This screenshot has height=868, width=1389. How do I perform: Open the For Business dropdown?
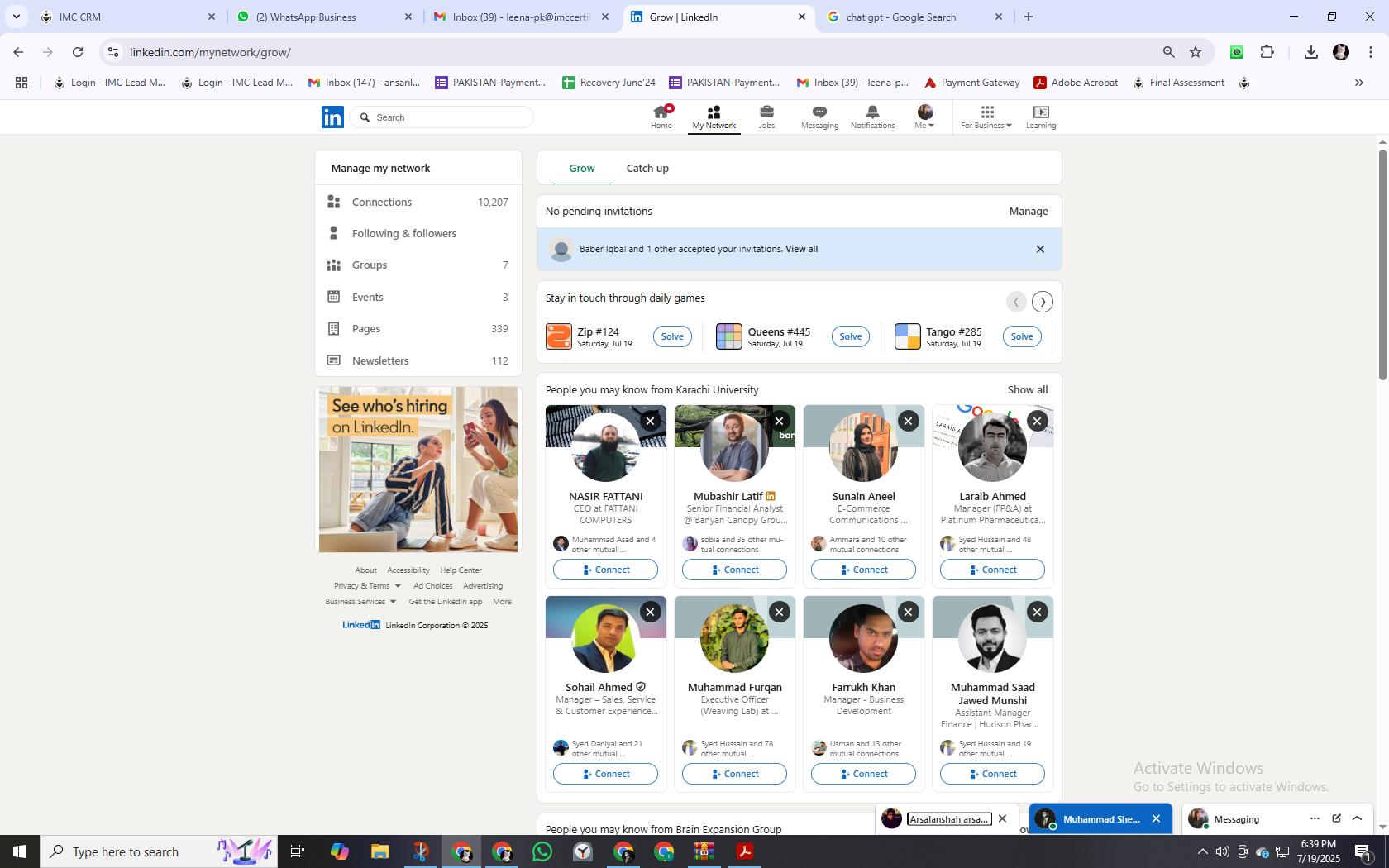click(986, 117)
